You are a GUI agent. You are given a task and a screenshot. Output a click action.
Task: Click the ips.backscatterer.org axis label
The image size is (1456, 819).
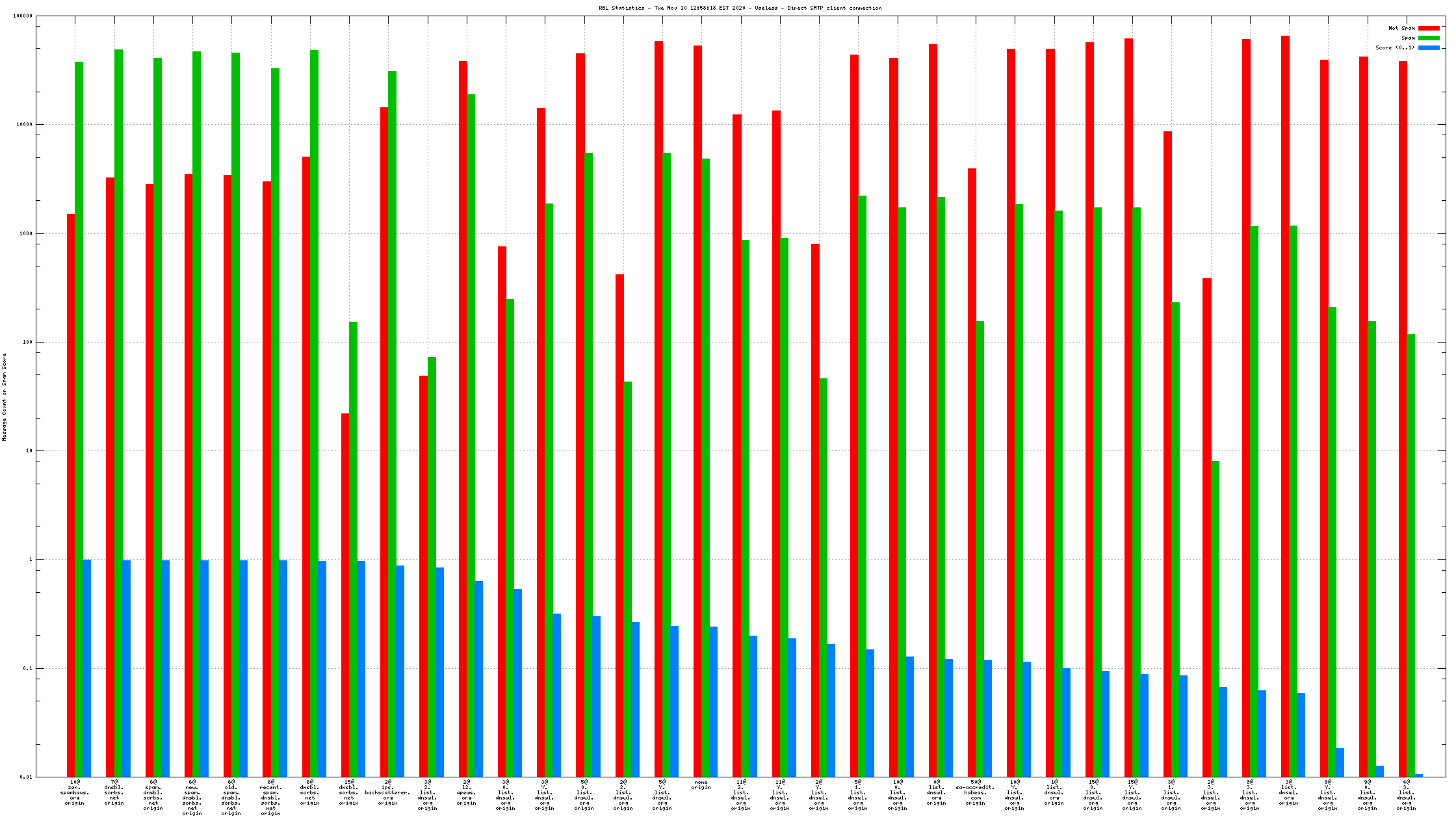(388, 792)
